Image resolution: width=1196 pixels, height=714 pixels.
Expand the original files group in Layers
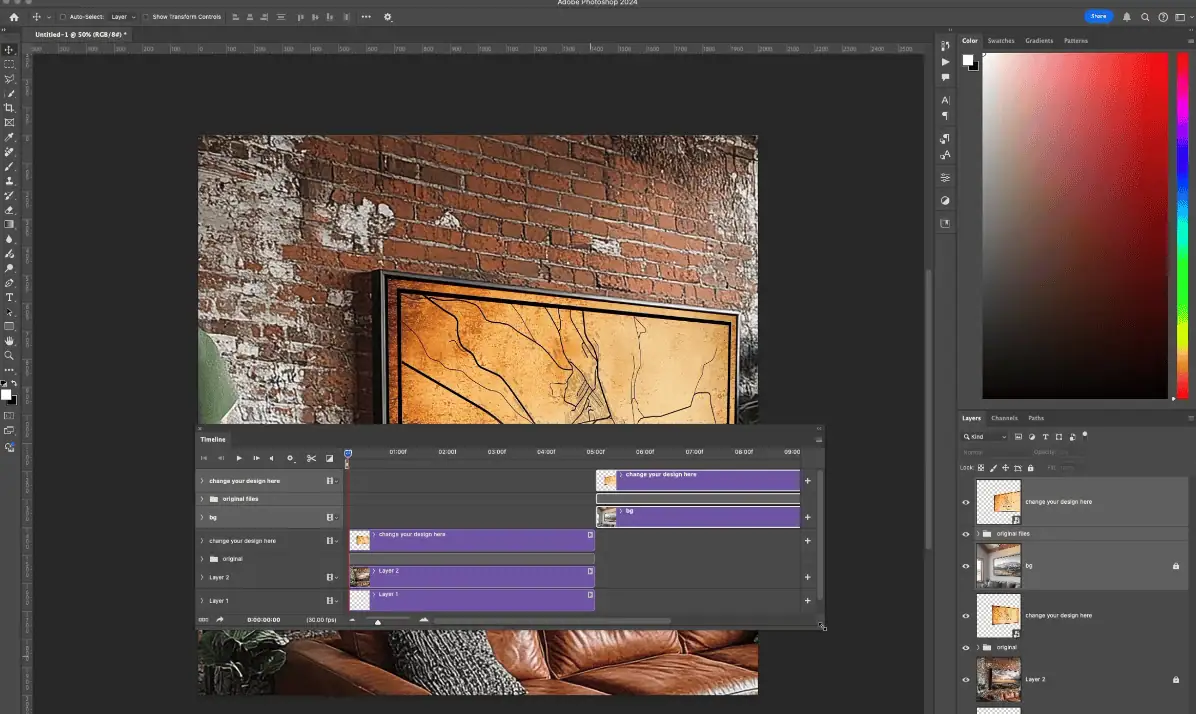click(x=978, y=534)
